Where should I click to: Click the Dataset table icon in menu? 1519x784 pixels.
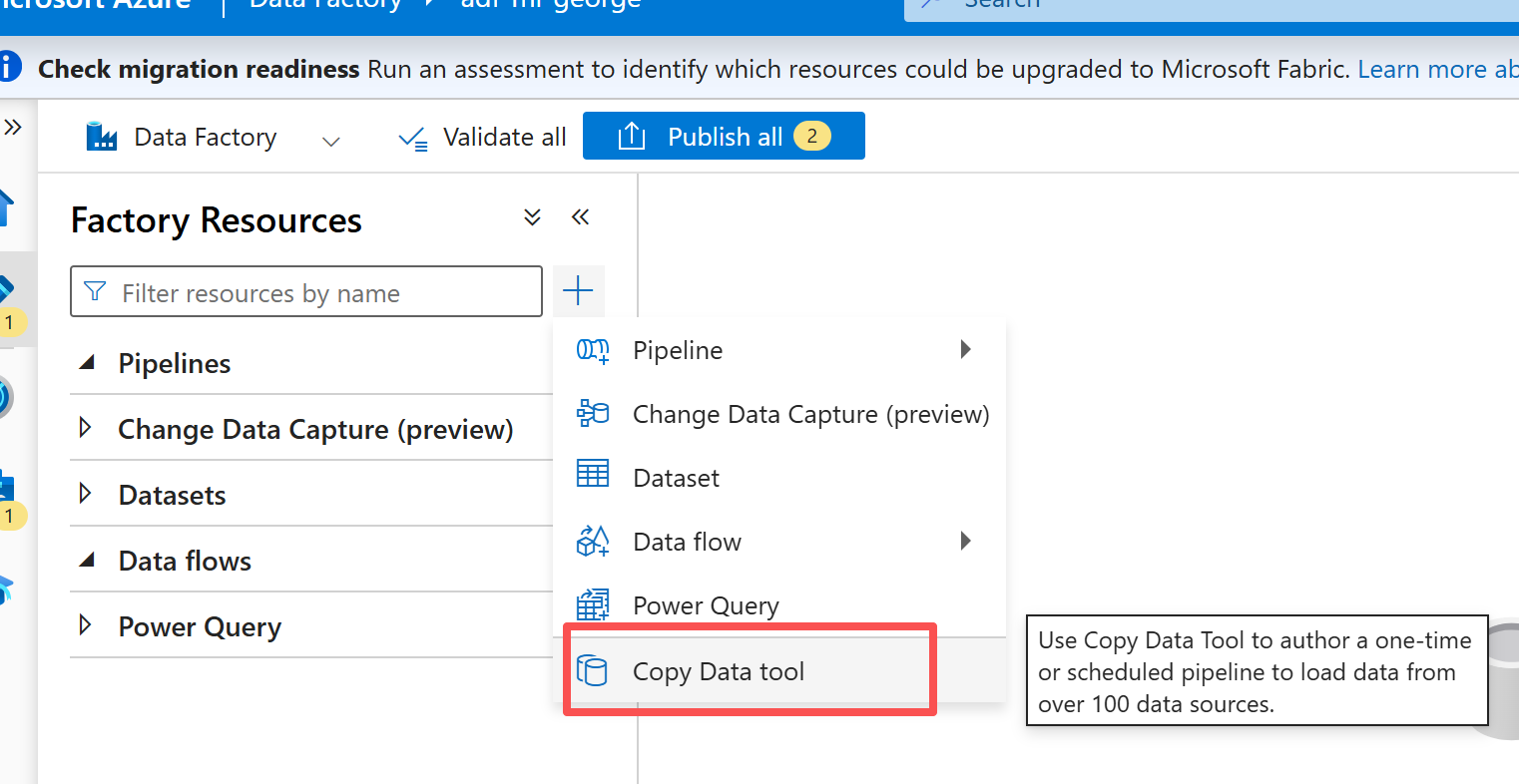pos(593,474)
